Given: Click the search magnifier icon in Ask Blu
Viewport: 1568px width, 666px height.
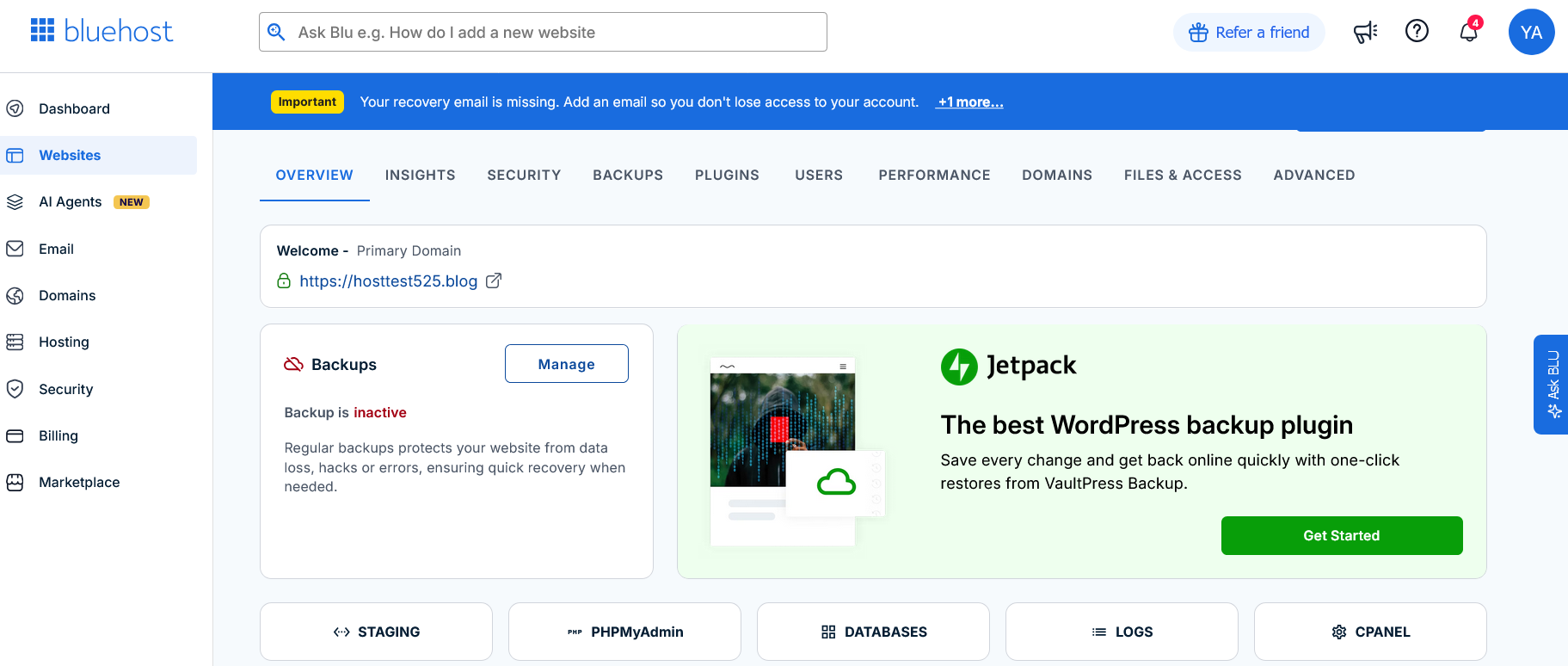Looking at the screenshot, I should 276,32.
